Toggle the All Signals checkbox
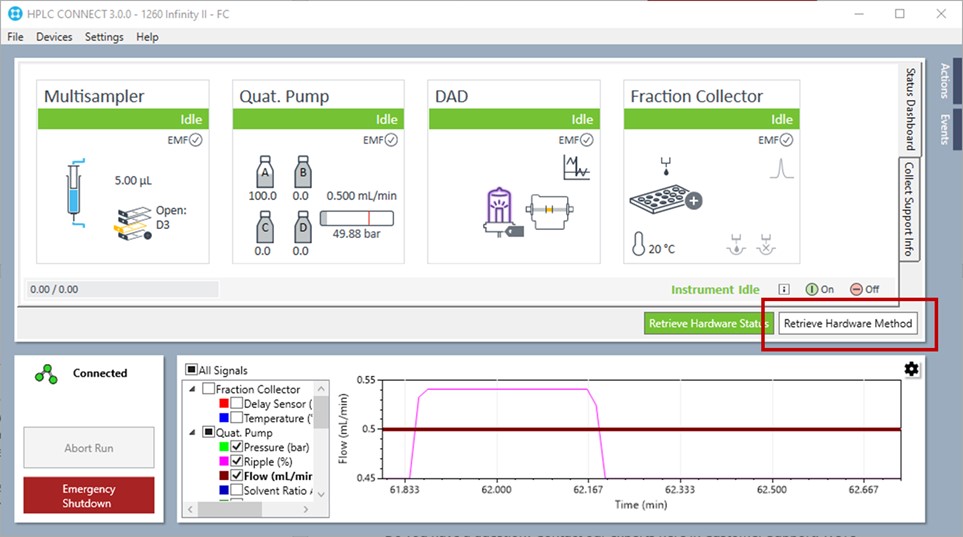The width and height of the screenshot is (963, 537). [x=192, y=369]
